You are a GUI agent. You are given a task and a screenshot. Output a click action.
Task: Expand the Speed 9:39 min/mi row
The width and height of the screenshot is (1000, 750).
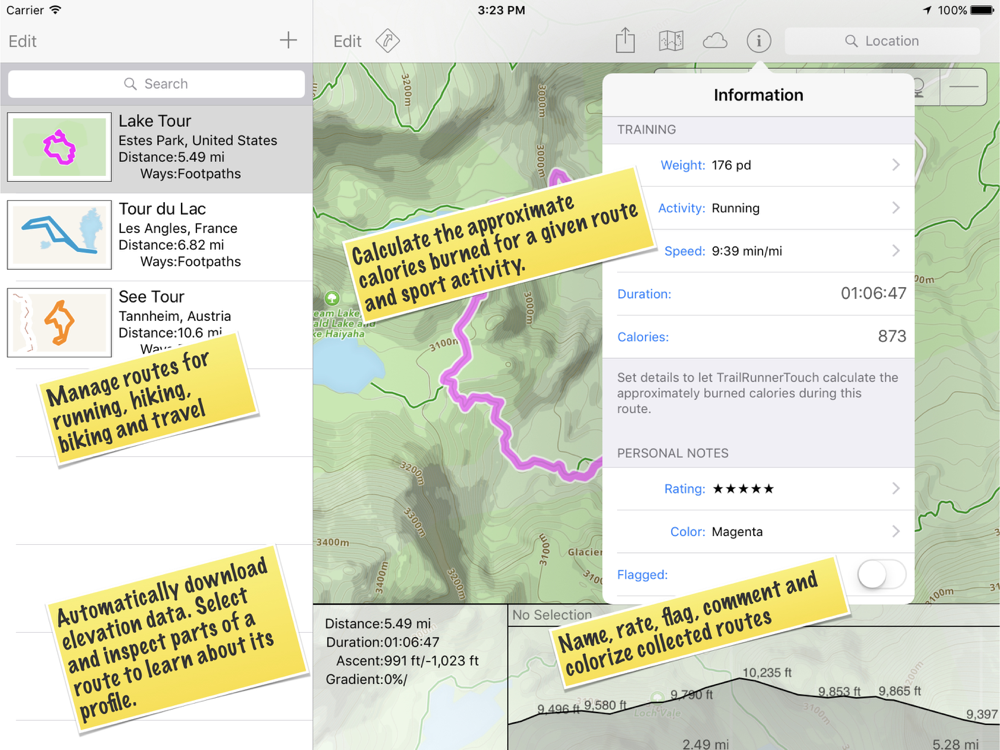[758, 251]
